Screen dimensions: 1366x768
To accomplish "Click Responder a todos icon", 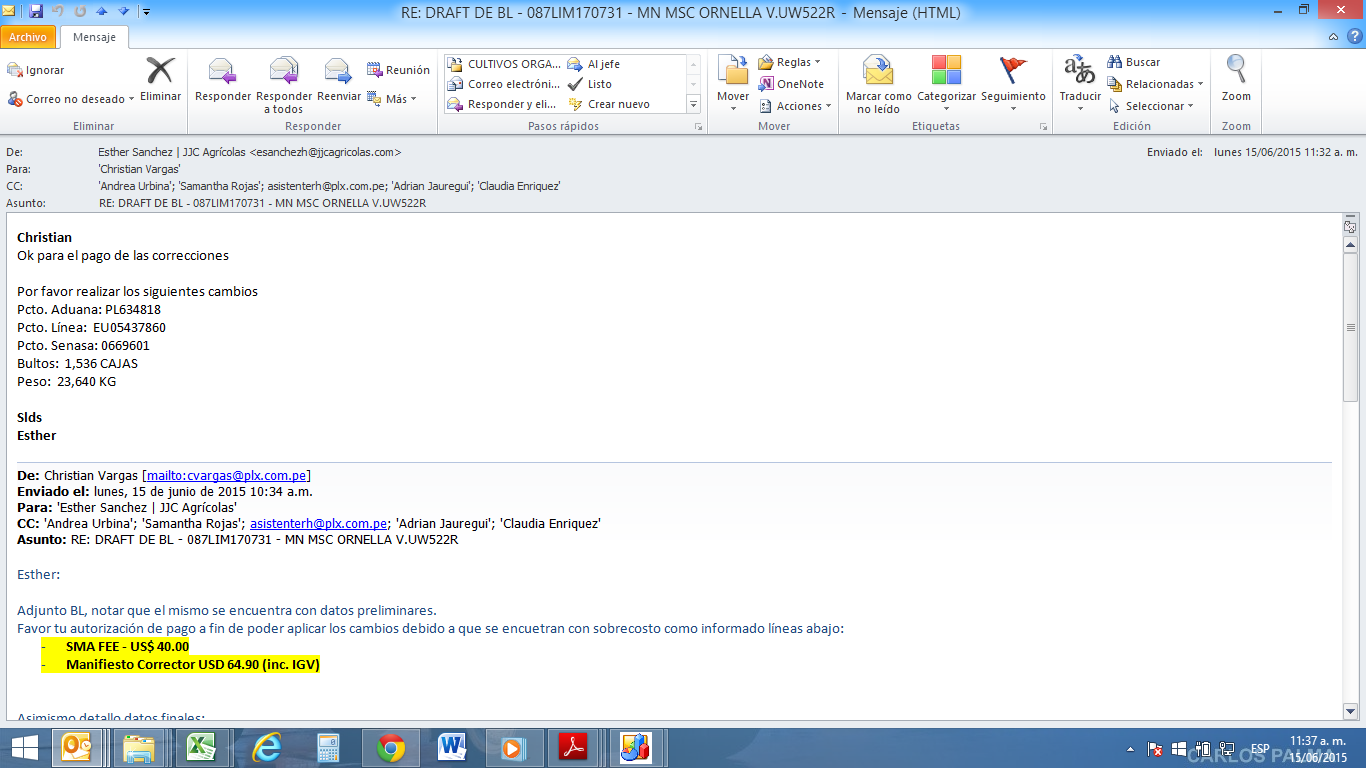I will 284,72.
